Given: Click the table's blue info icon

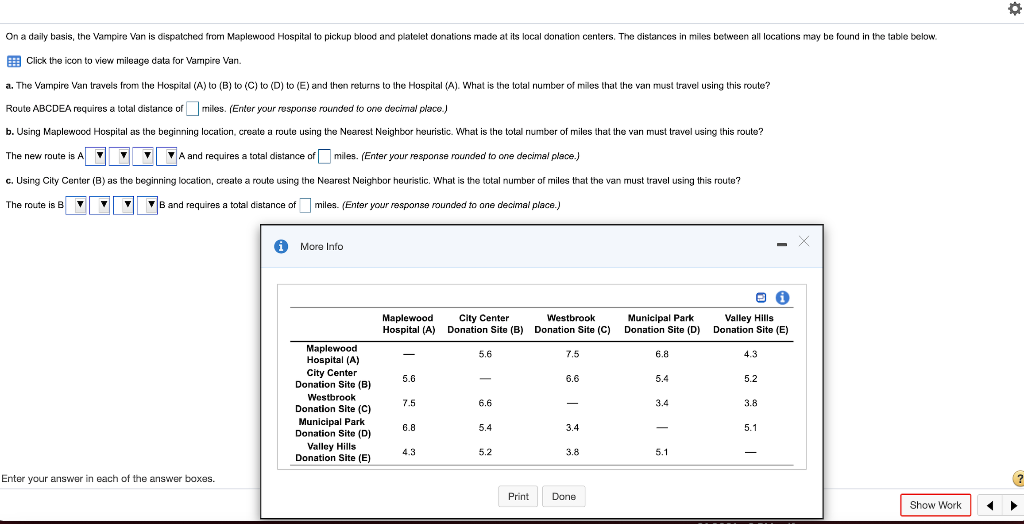Looking at the screenshot, I should click(x=782, y=298).
